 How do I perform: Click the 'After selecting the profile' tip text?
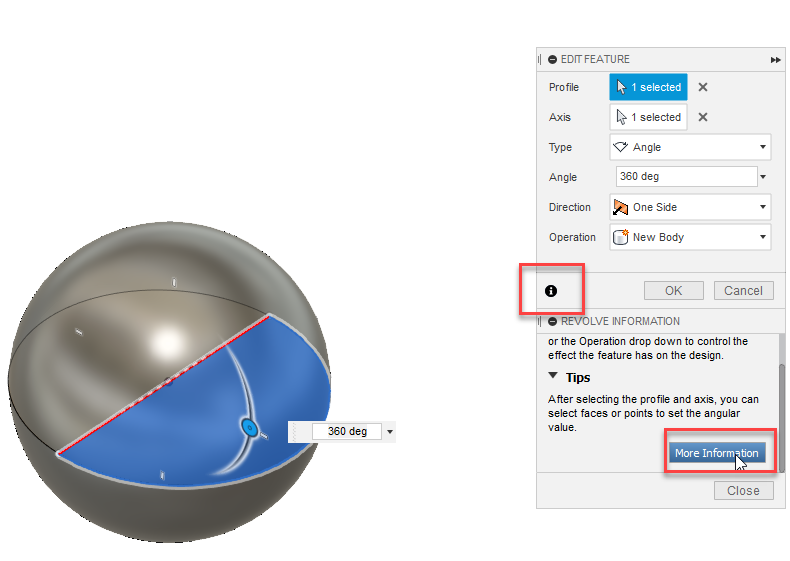point(653,413)
